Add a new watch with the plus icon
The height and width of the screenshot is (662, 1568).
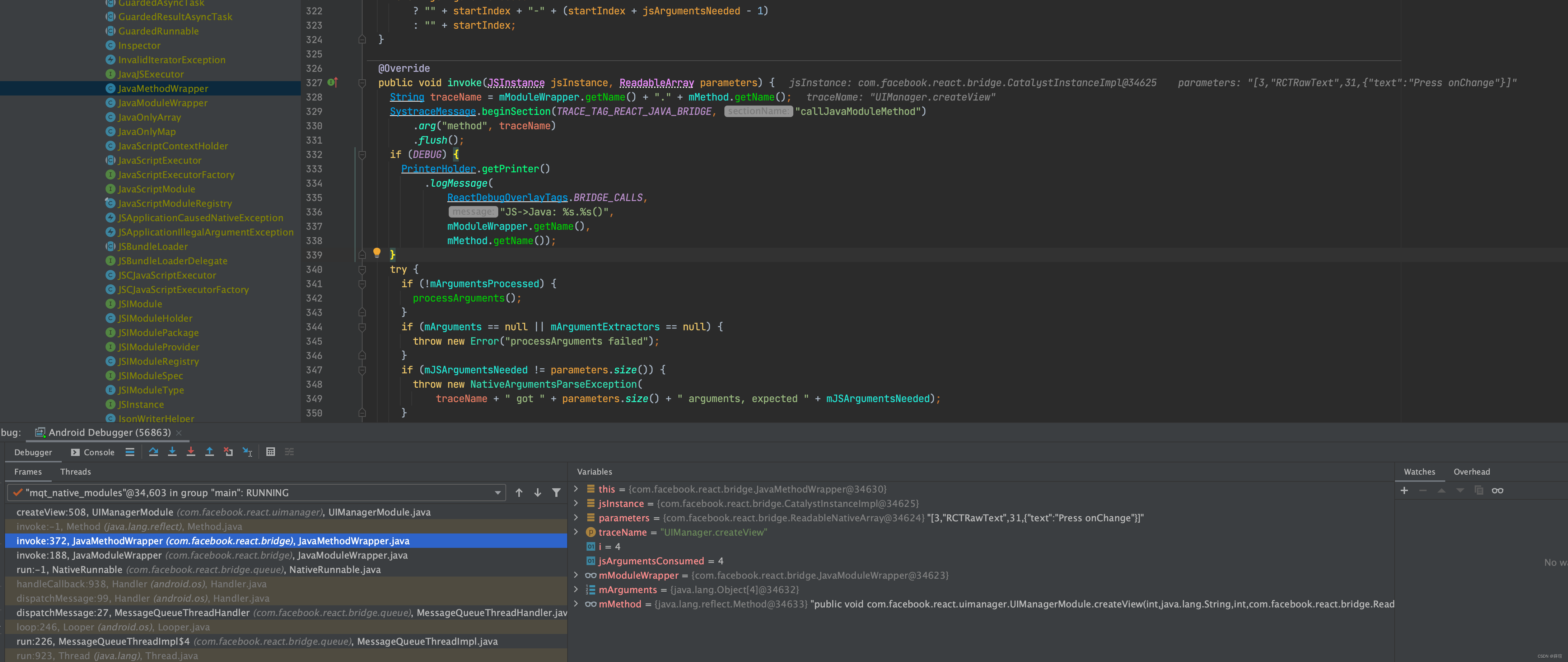(x=1404, y=490)
